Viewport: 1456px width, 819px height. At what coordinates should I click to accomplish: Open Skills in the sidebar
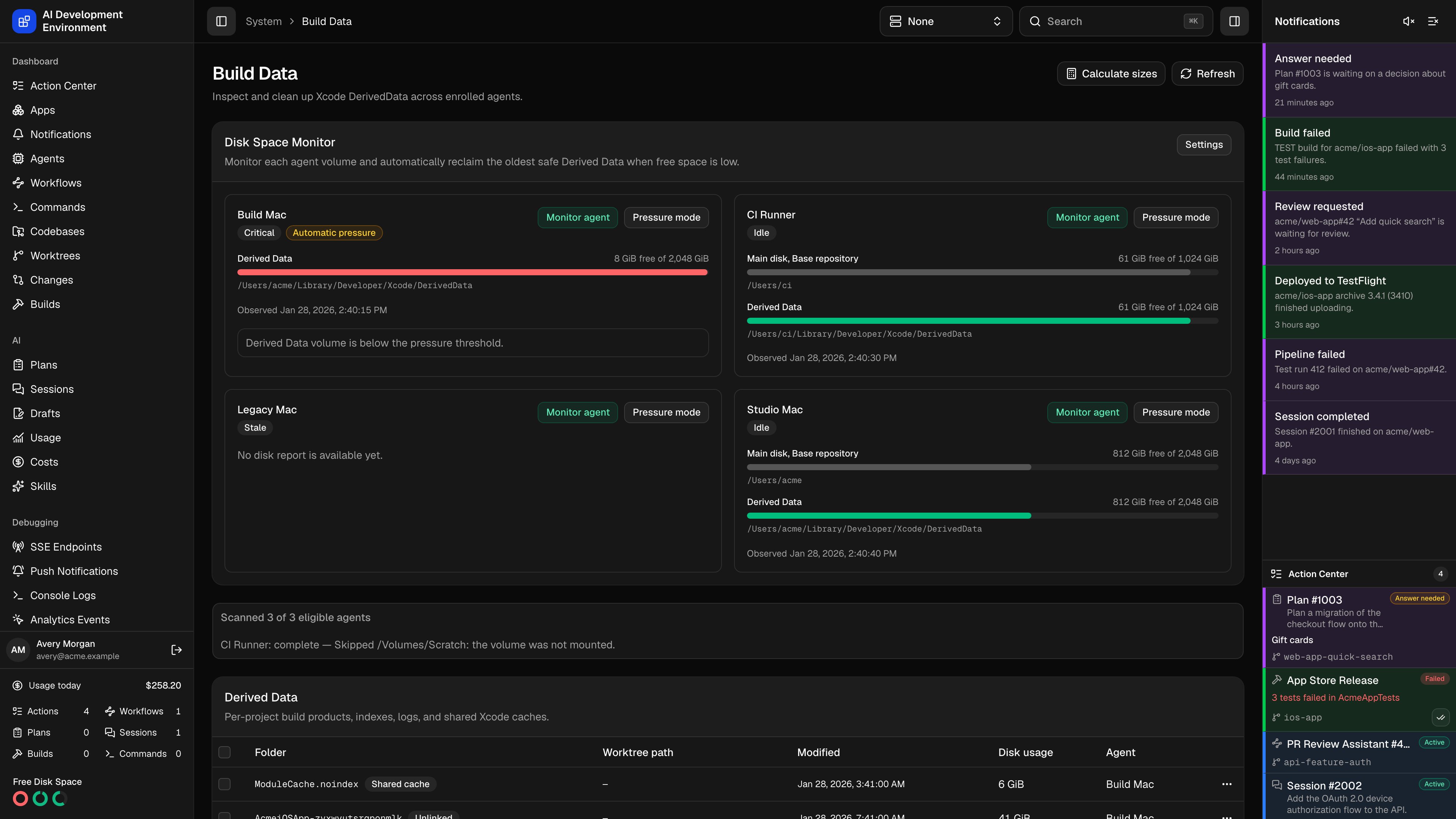[97, 486]
